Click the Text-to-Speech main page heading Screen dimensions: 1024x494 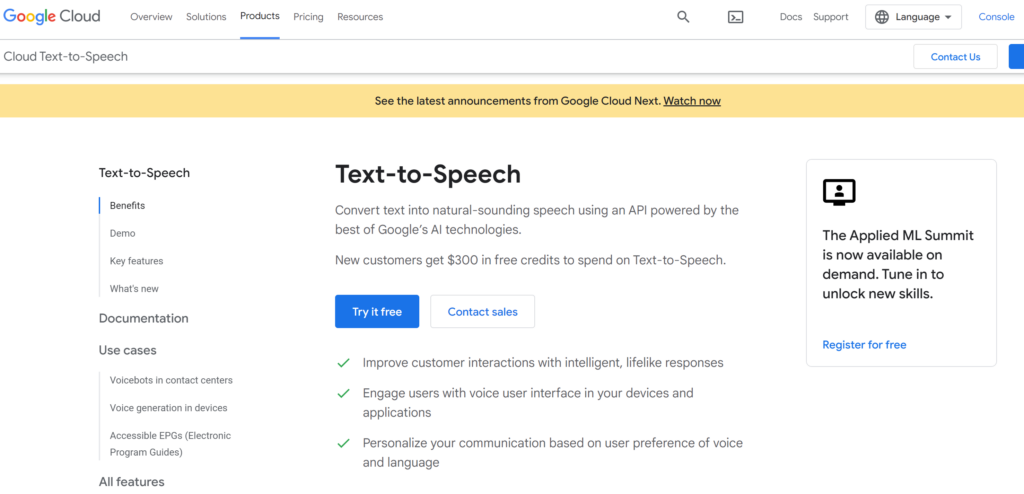(428, 174)
